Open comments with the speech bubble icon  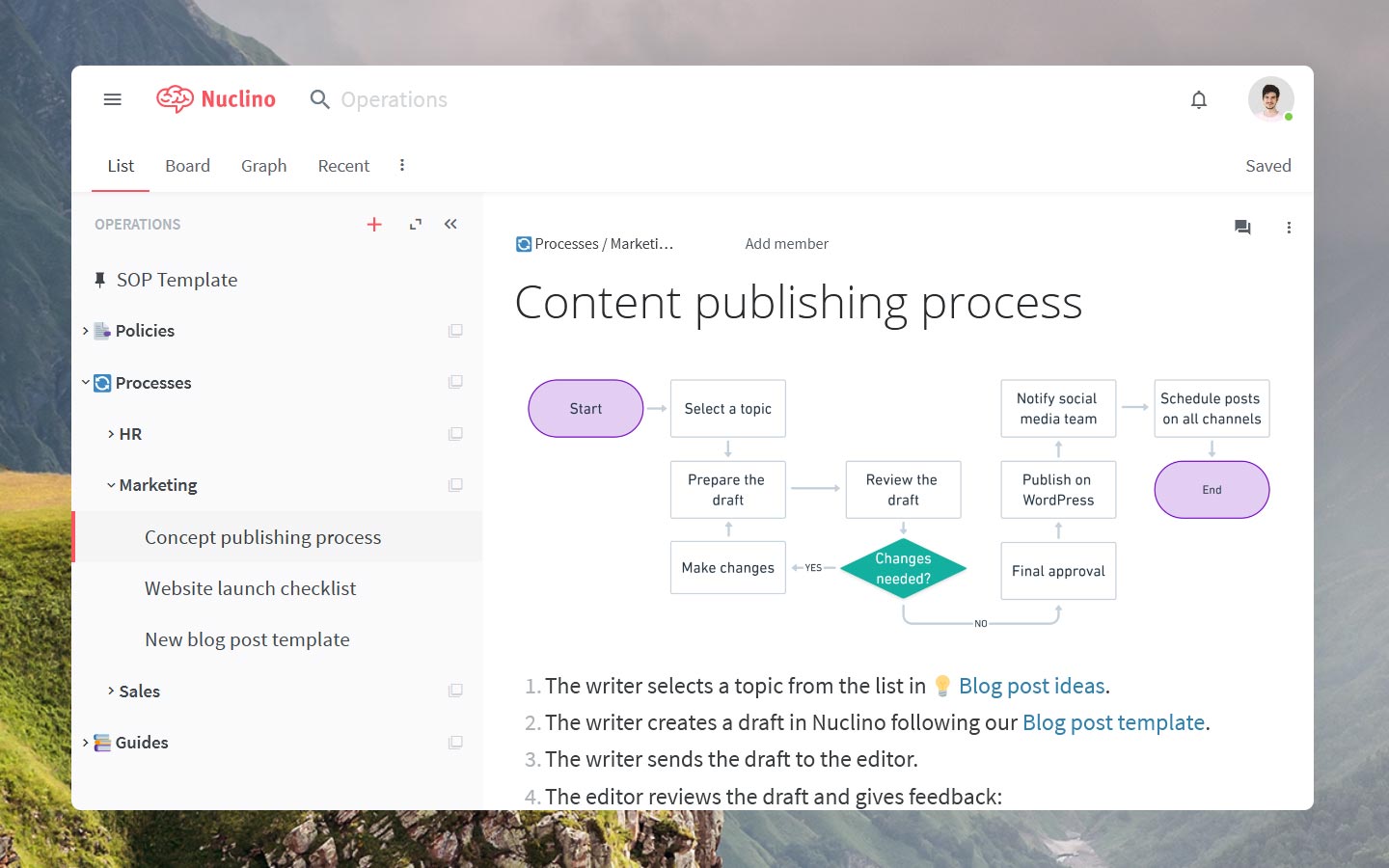[x=1242, y=228]
